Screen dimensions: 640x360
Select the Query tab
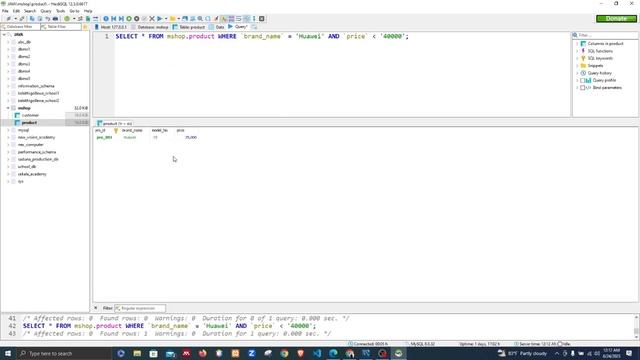point(238,27)
